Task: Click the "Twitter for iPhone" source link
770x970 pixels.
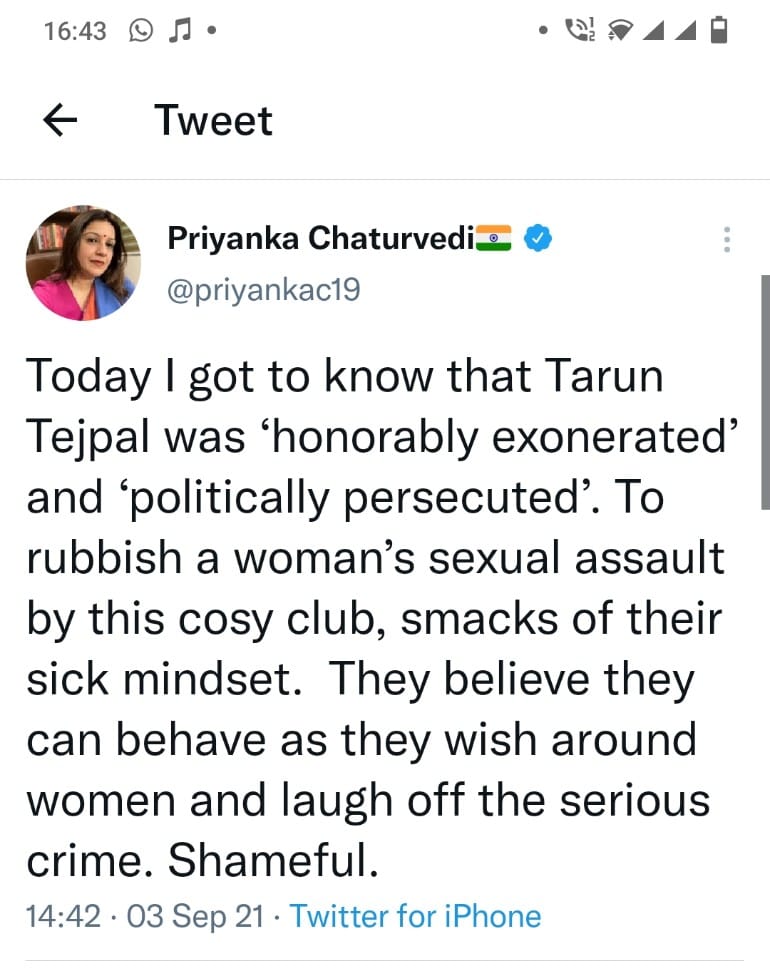Action: [415, 916]
